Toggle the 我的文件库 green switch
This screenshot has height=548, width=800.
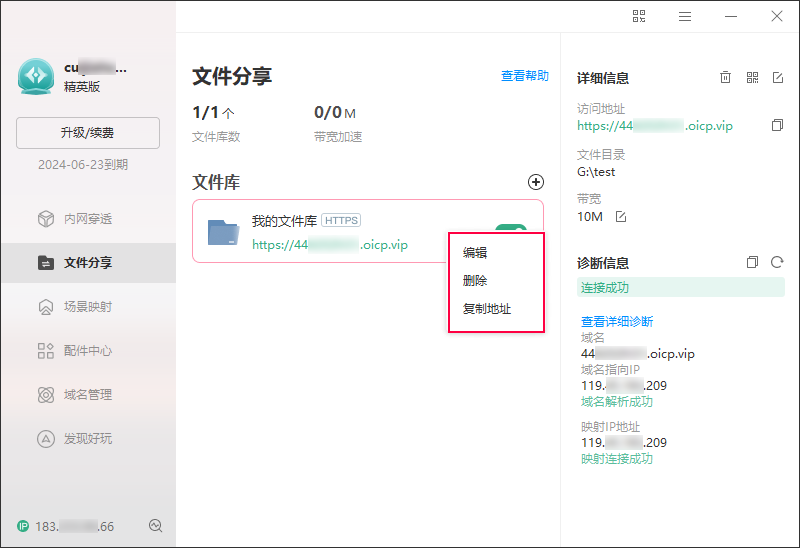(511, 229)
